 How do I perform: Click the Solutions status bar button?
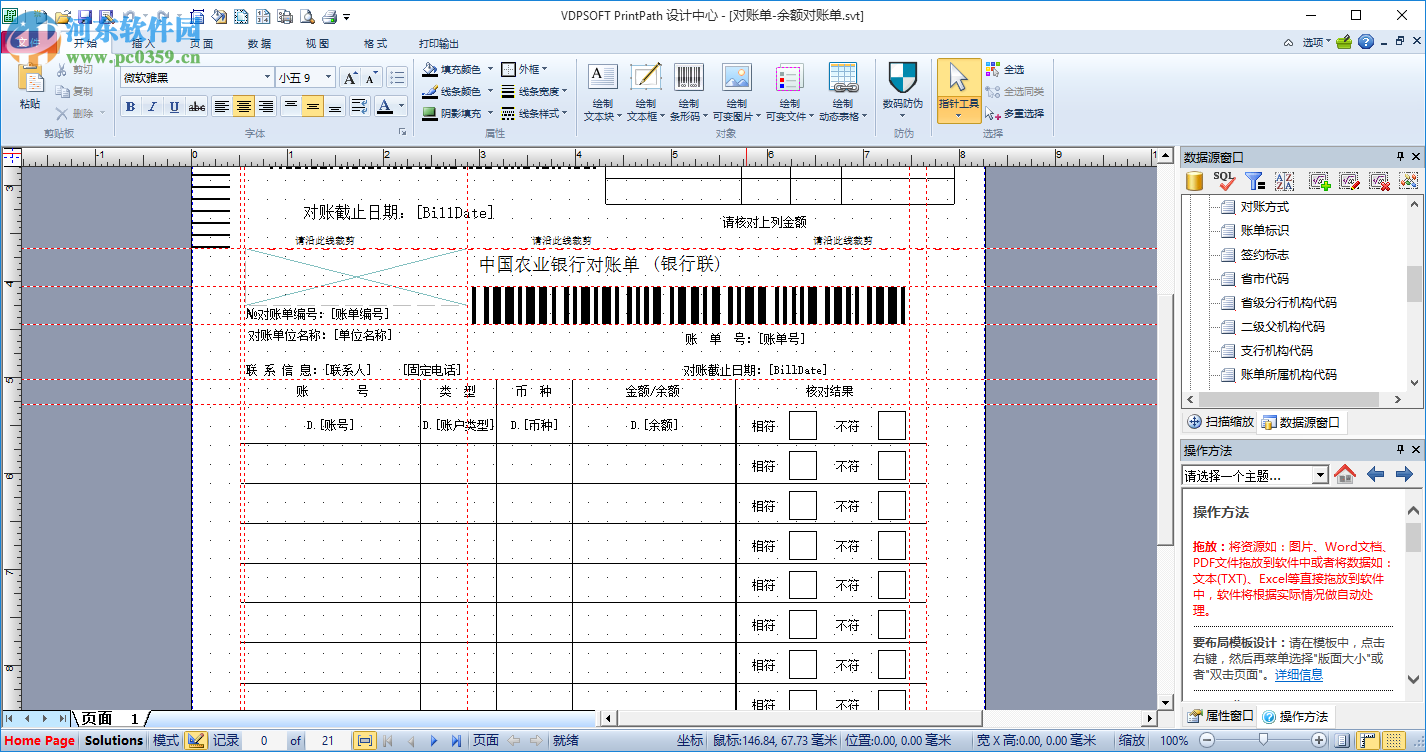[113, 741]
